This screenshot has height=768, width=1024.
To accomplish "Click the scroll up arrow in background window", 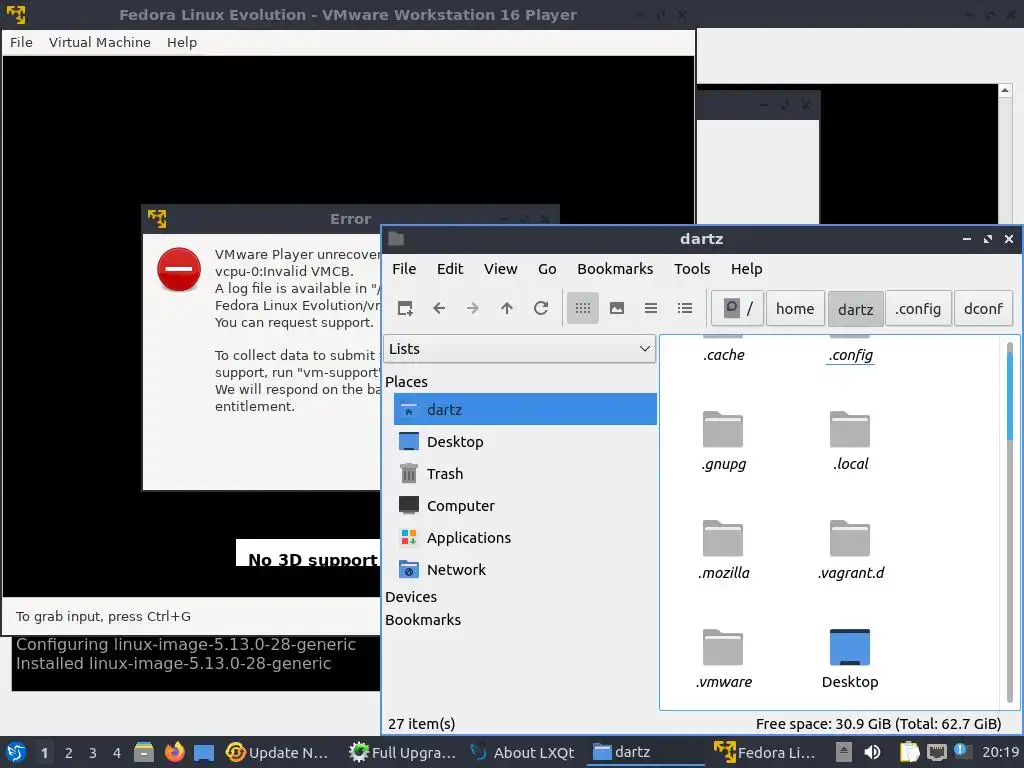I will [x=1005, y=91].
